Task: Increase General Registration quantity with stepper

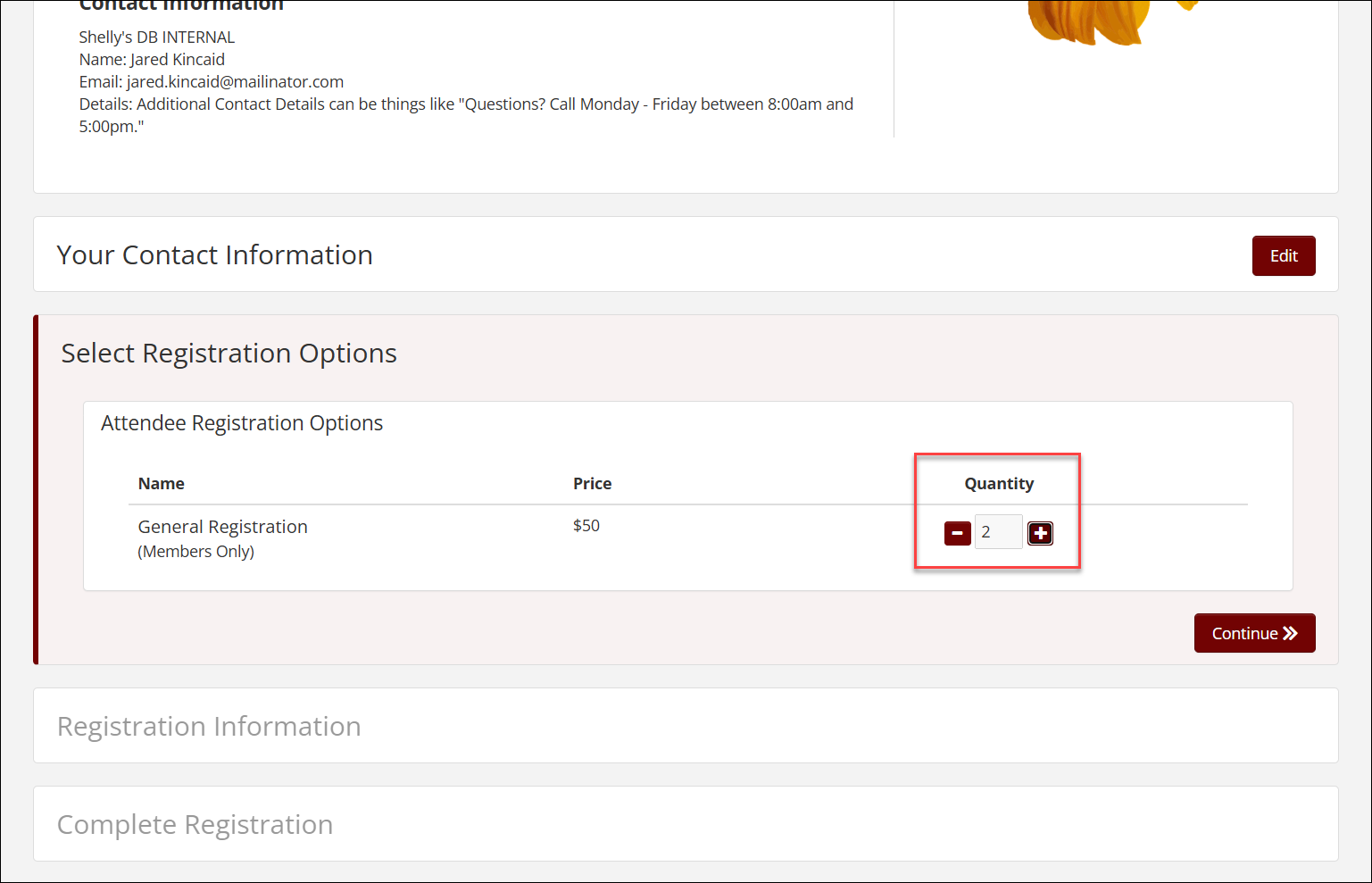Action: (x=1040, y=532)
